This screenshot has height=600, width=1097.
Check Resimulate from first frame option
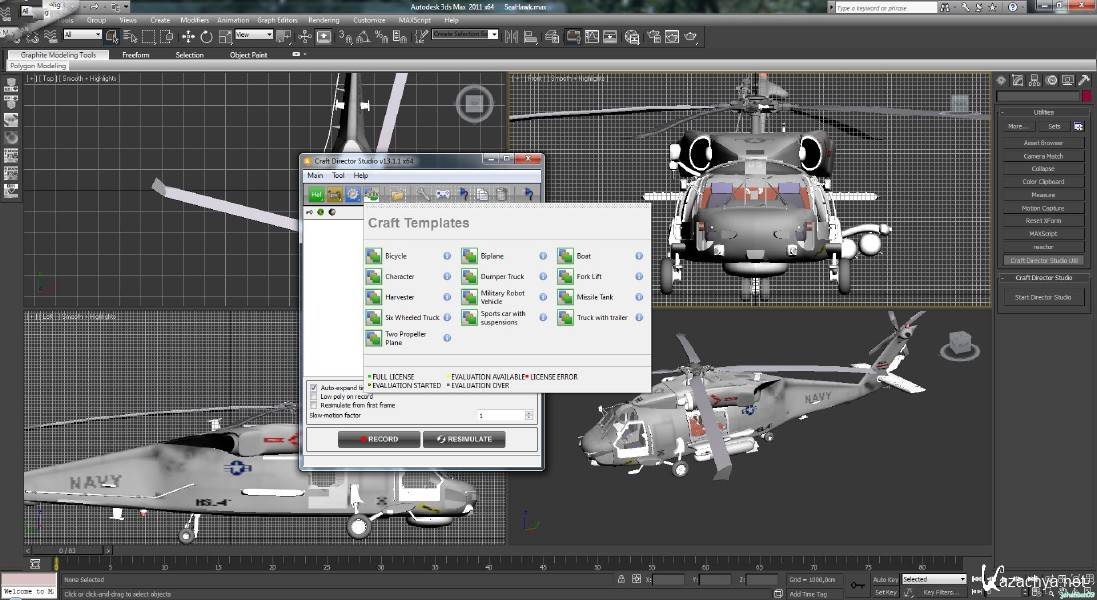point(314,405)
